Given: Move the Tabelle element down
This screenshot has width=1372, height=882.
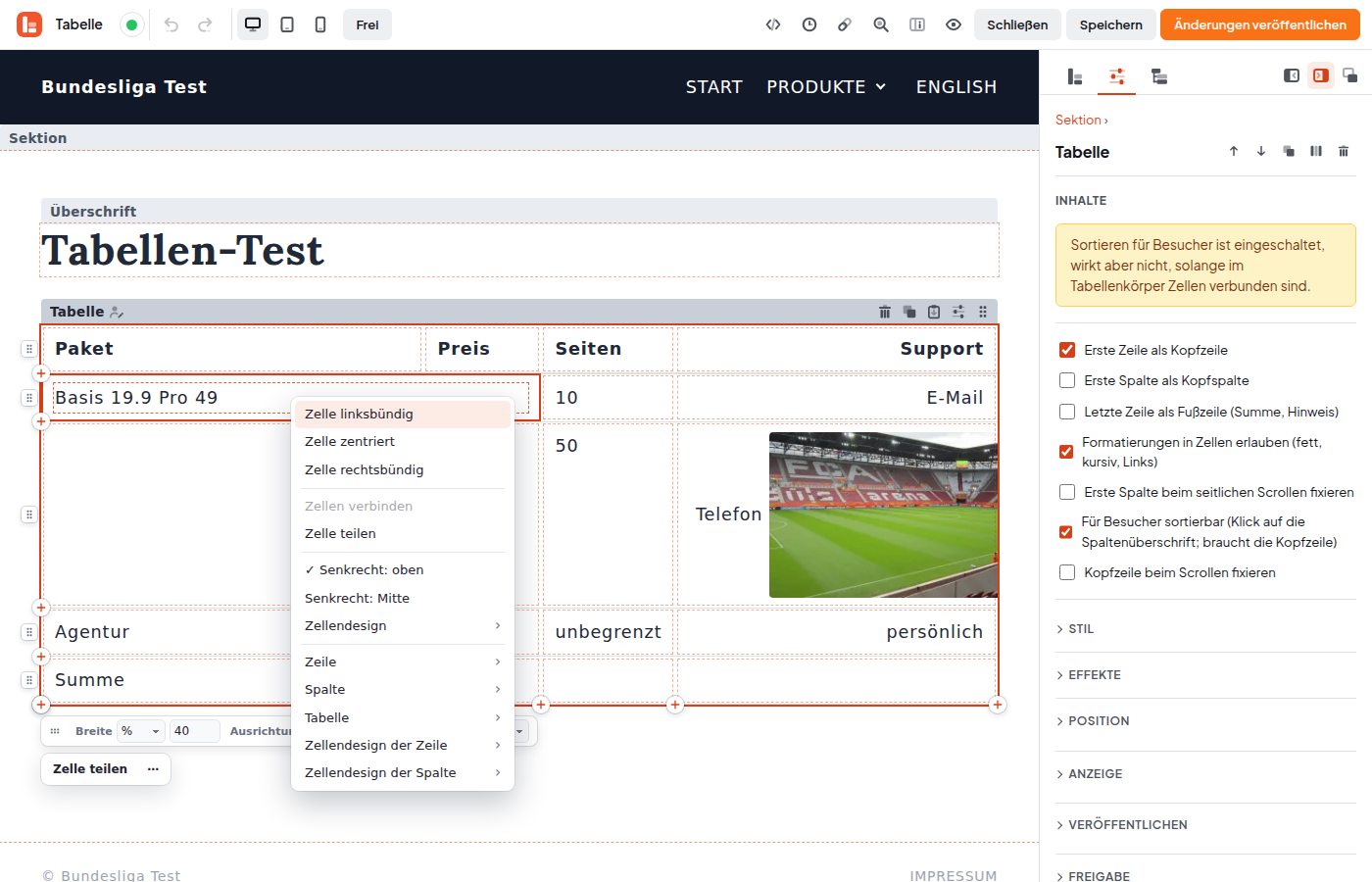Looking at the screenshot, I should pos(1261,151).
